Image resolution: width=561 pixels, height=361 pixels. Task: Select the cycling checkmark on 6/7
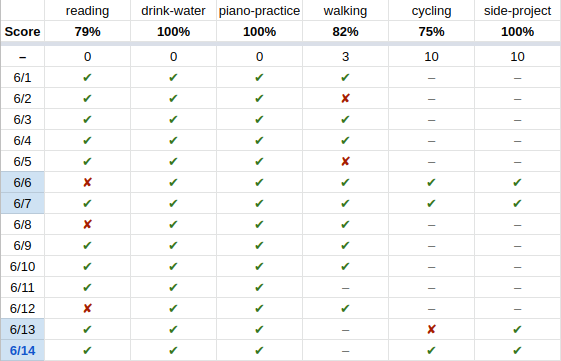coord(431,204)
